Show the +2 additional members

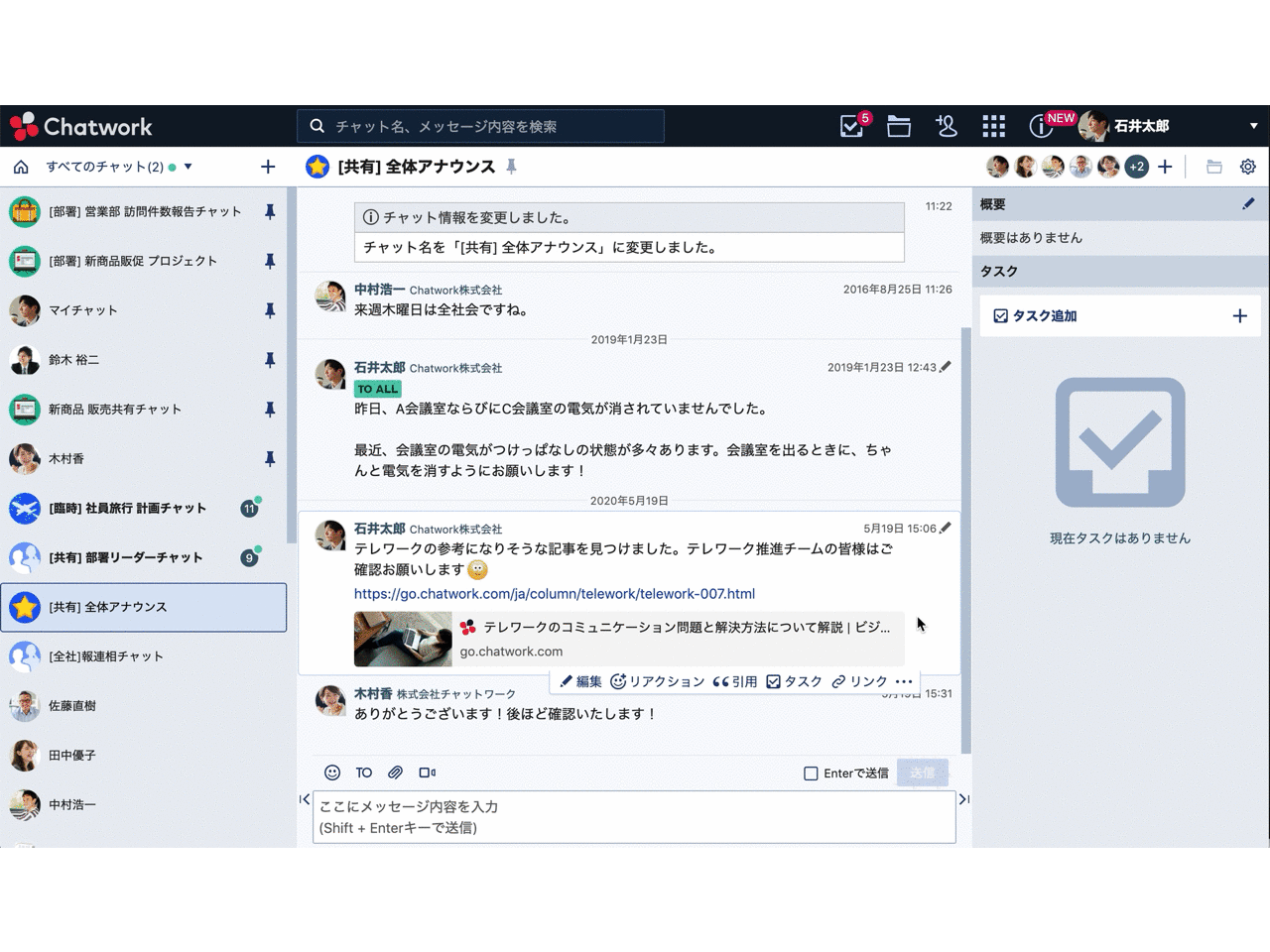tap(1137, 167)
